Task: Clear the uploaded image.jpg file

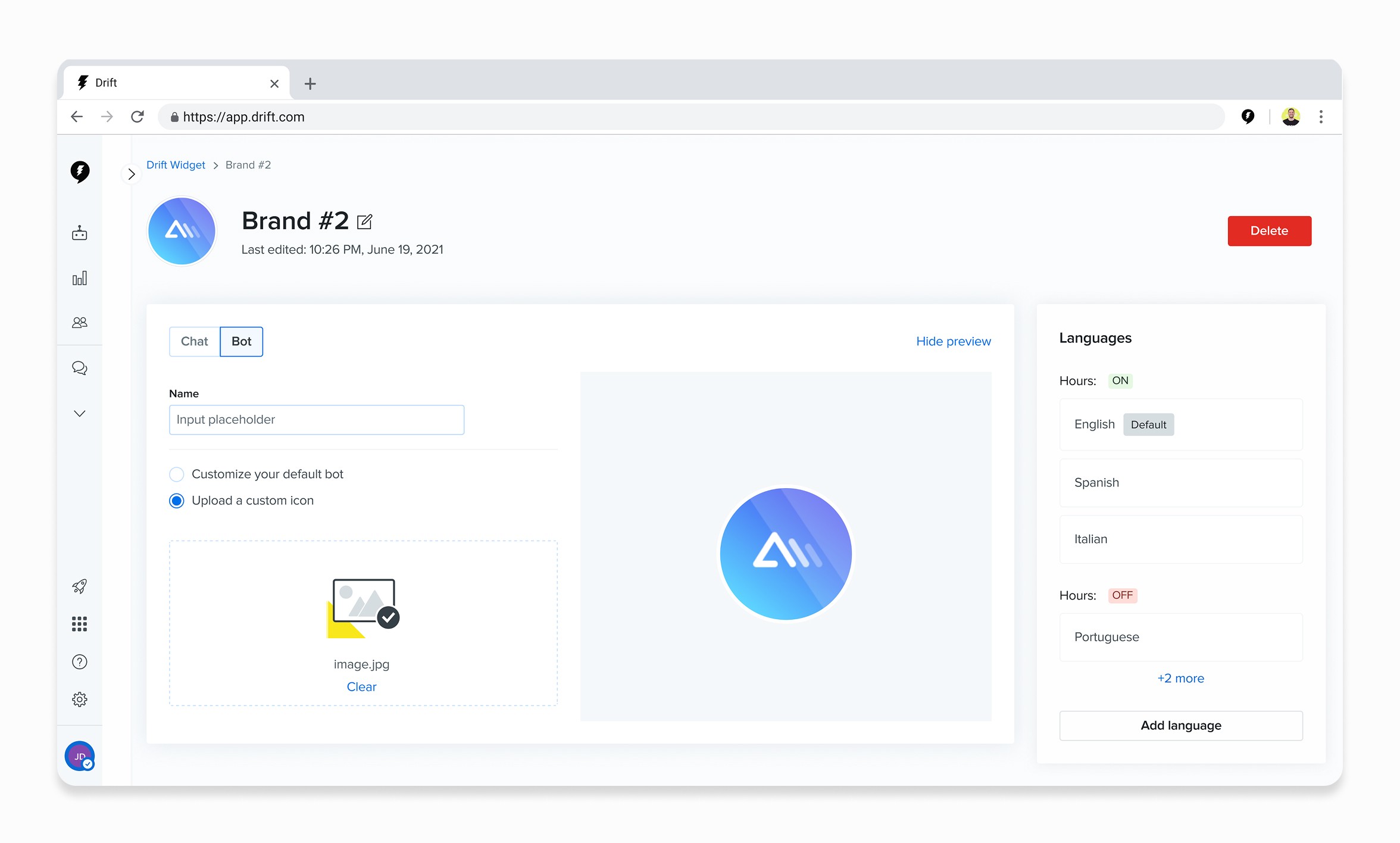Action: [361, 687]
